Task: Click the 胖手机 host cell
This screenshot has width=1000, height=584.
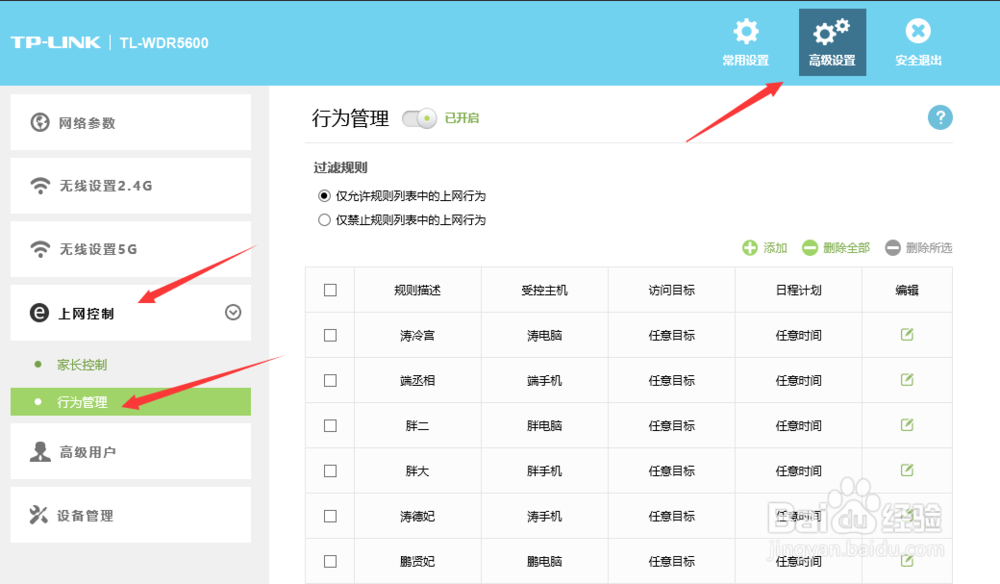Action: coord(544,471)
